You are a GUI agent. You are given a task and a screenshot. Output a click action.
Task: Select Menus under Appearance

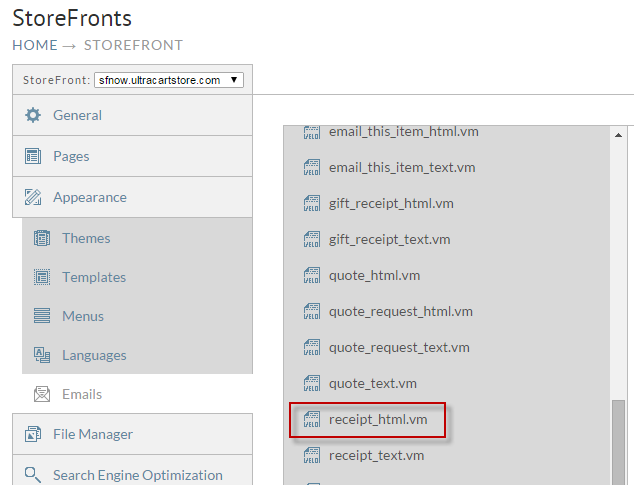(137, 316)
